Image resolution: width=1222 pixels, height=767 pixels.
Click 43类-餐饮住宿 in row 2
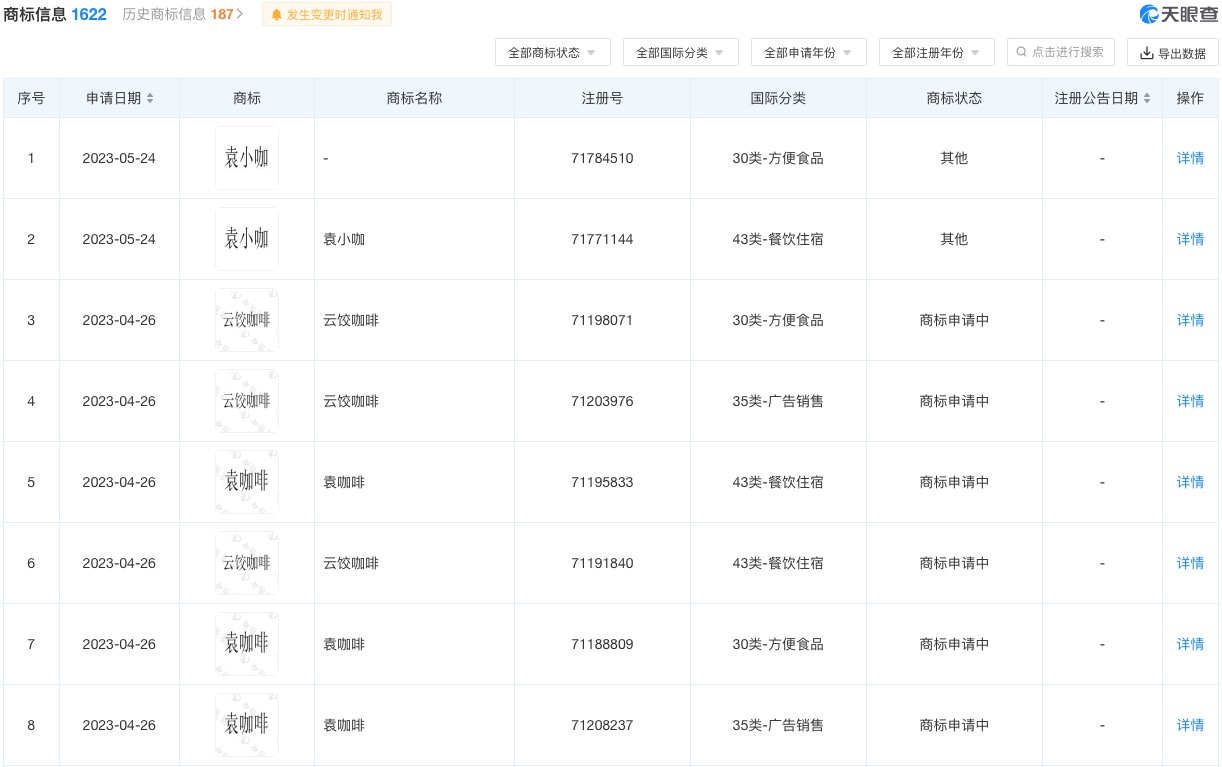778,239
